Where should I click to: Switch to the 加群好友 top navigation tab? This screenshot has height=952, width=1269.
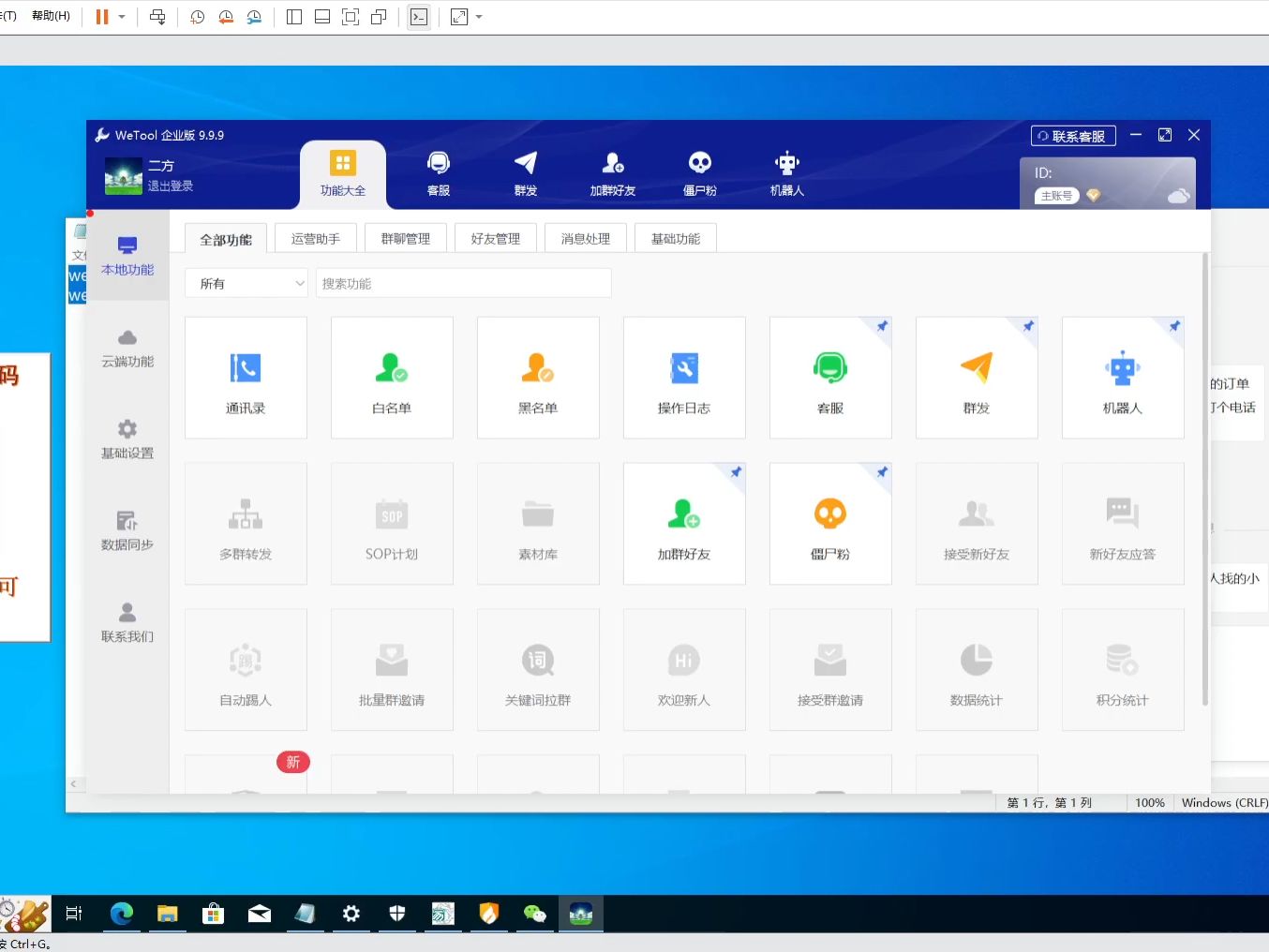(x=613, y=174)
